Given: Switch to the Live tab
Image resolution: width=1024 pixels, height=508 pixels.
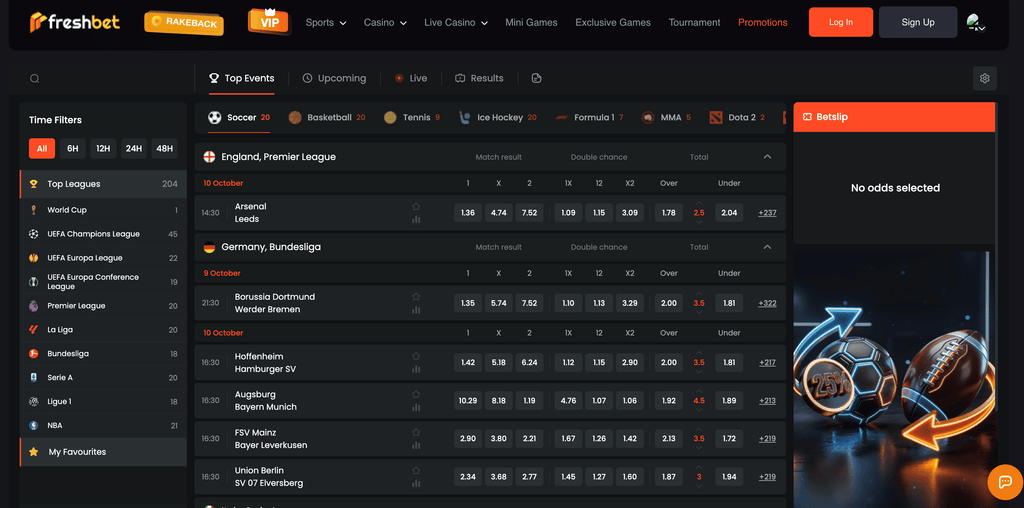Looking at the screenshot, I should 411,78.
